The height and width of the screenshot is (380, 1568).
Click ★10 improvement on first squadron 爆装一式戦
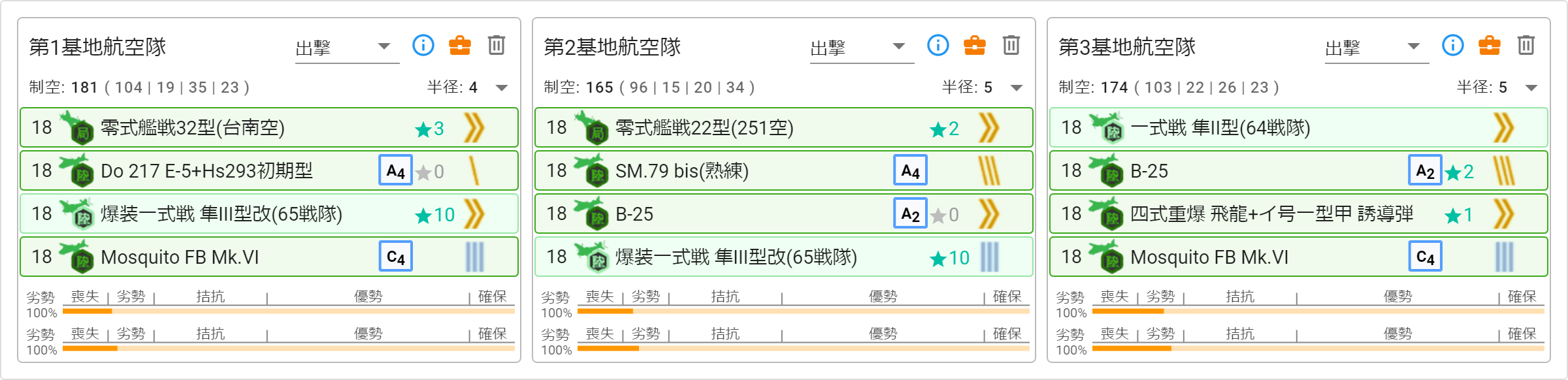click(435, 214)
